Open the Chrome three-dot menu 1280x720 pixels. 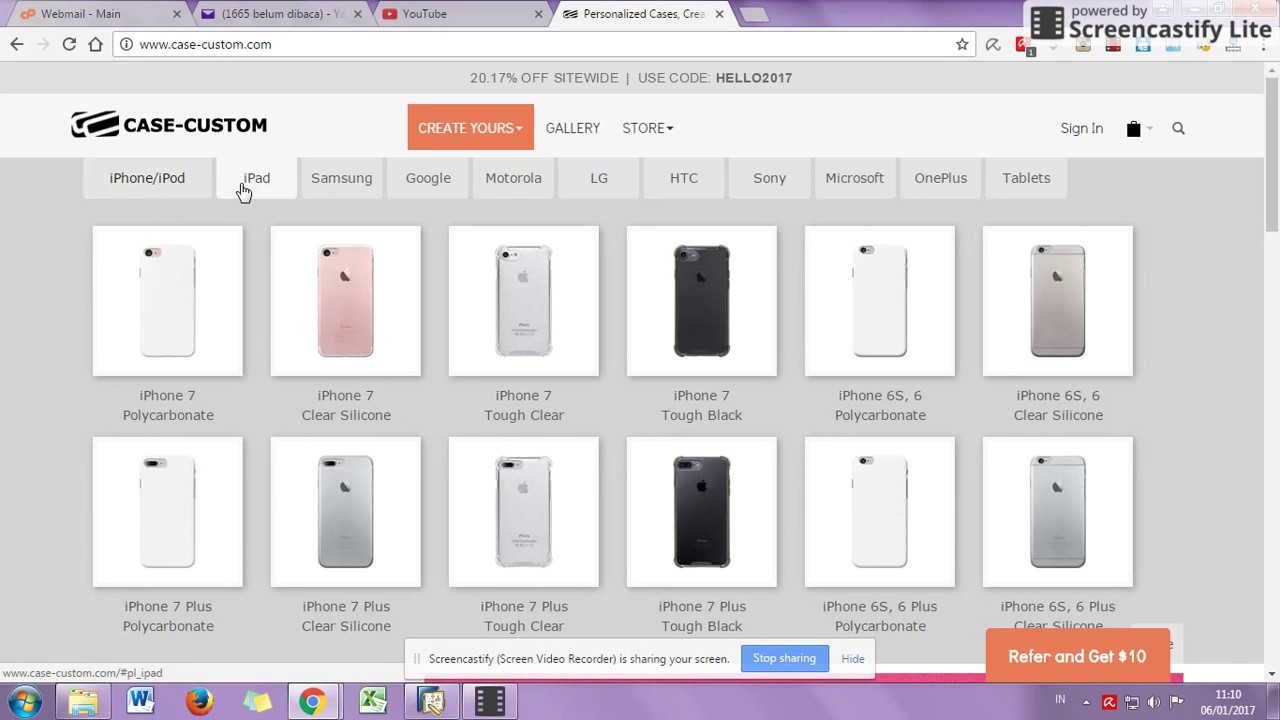point(1265,44)
